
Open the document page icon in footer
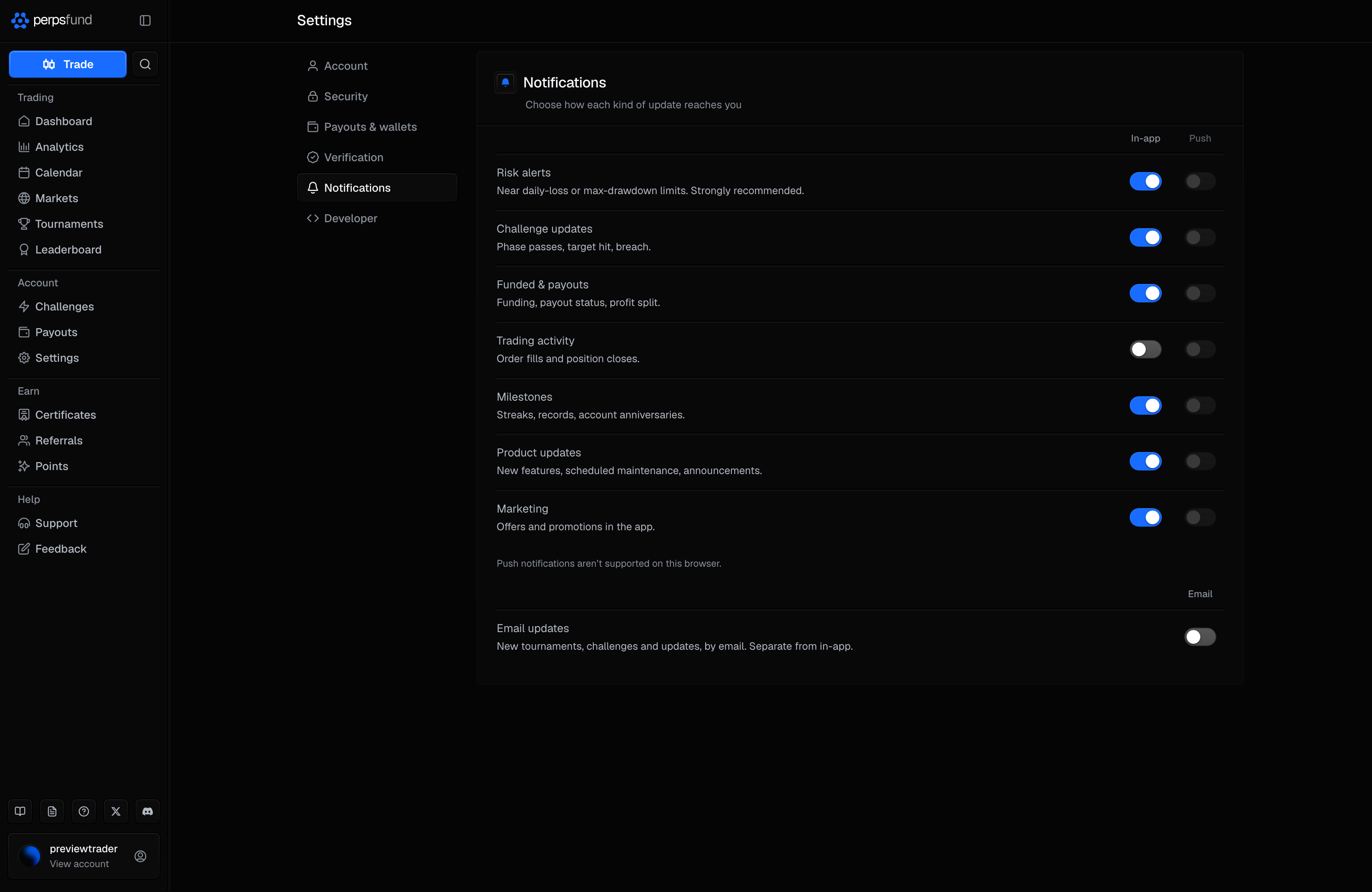click(x=52, y=811)
